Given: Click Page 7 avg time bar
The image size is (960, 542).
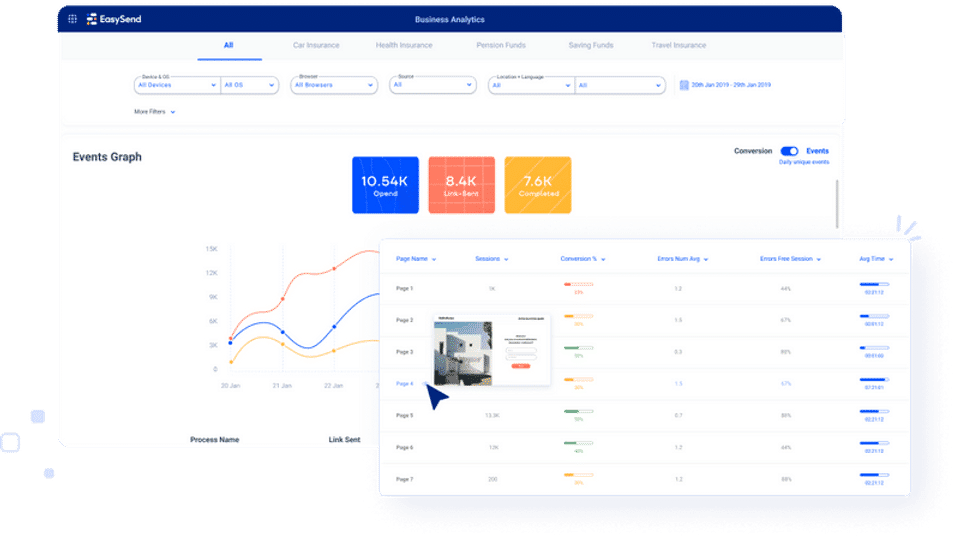Looking at the screenshot, I should (x=874, y=475).
